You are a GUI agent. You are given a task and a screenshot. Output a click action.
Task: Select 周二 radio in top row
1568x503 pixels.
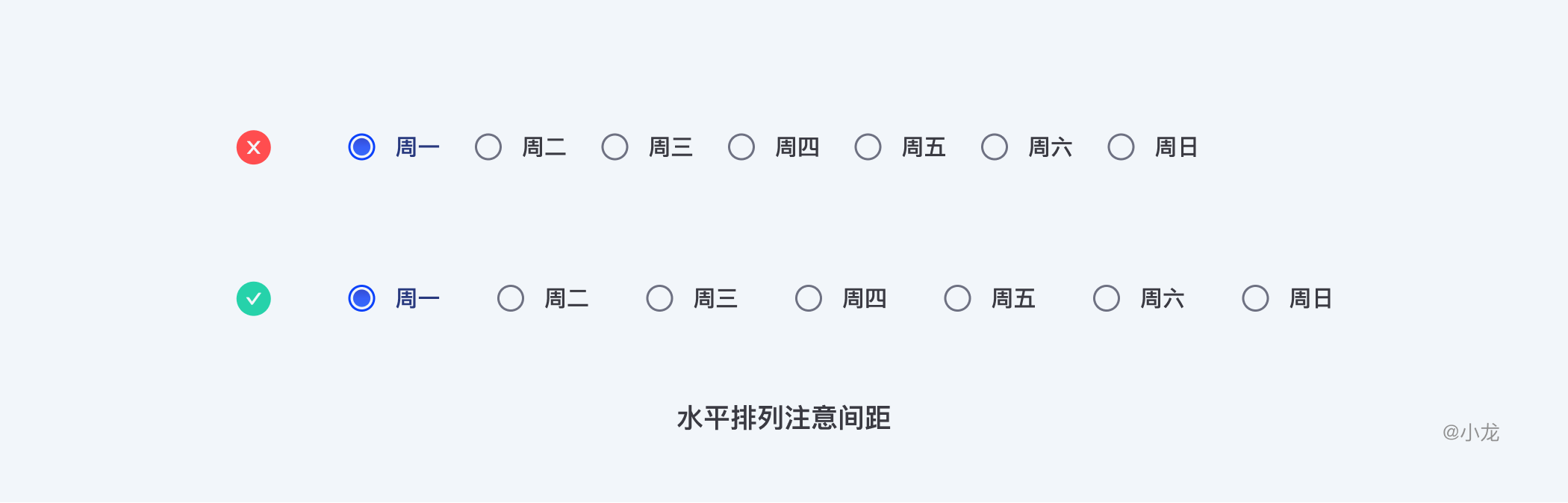click(x=488, y=147)
